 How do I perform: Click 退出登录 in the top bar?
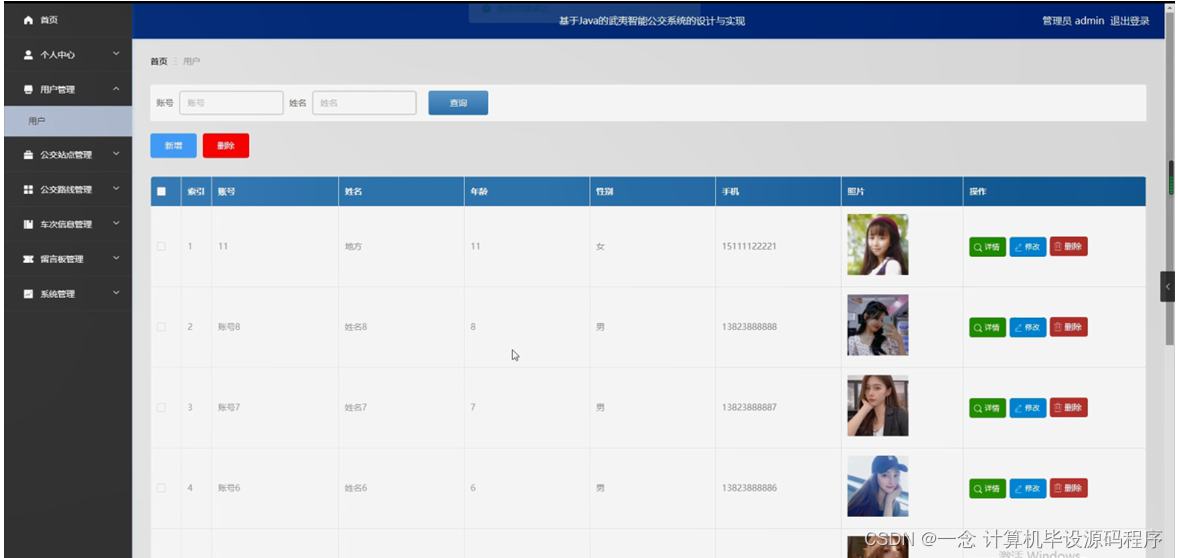(1130, 21)
